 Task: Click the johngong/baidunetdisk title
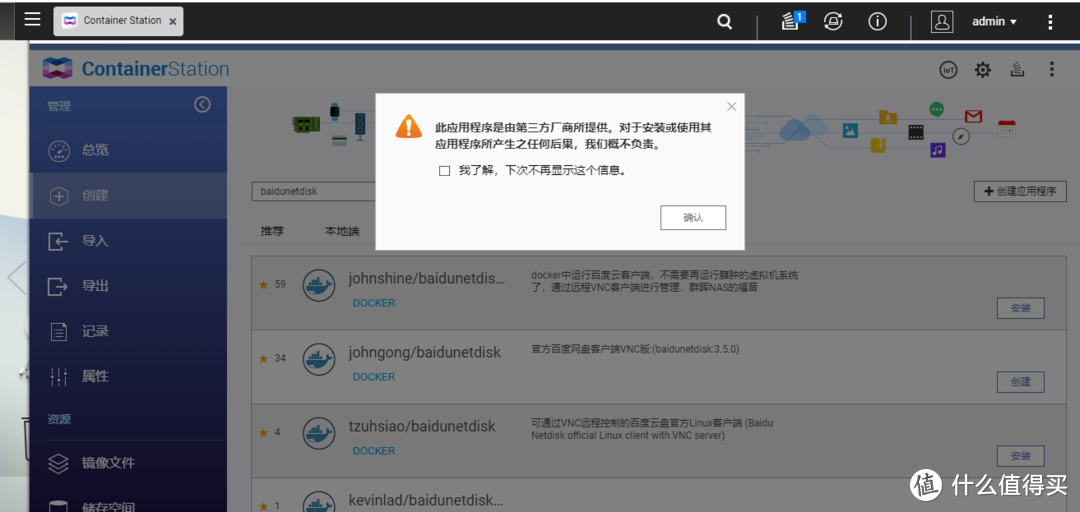[x=425, y=353]
